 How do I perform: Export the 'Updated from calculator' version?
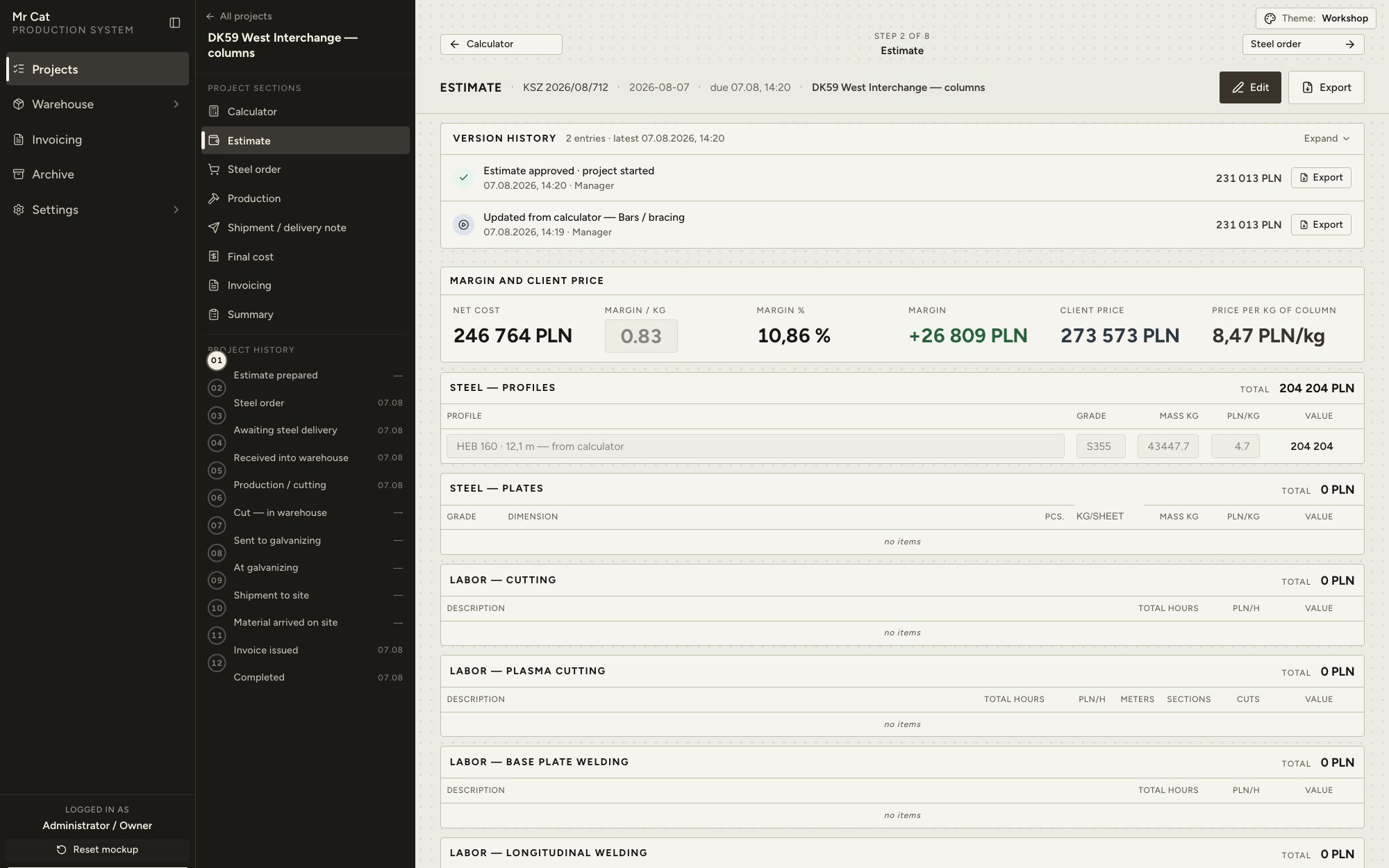1321,224
